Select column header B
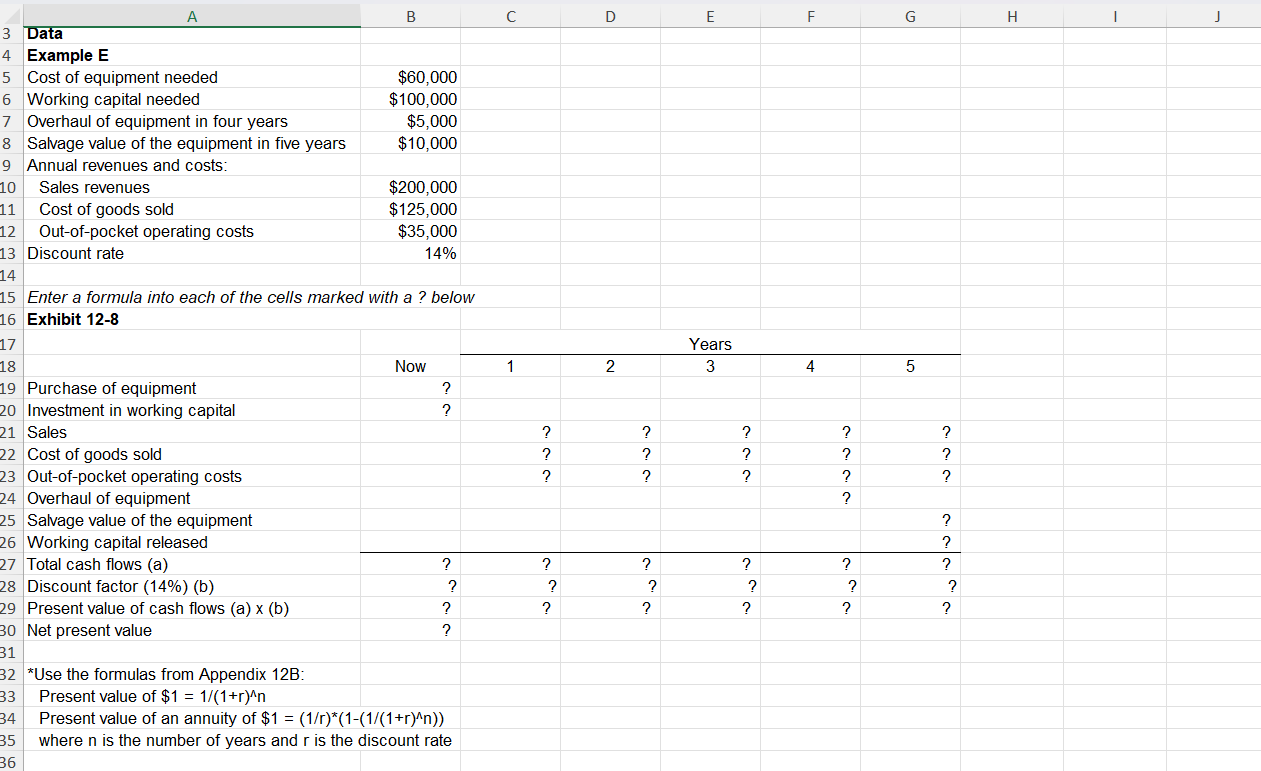Image resolution: width=1261 pixels, height=771 pixels. (x=410, y=16)
